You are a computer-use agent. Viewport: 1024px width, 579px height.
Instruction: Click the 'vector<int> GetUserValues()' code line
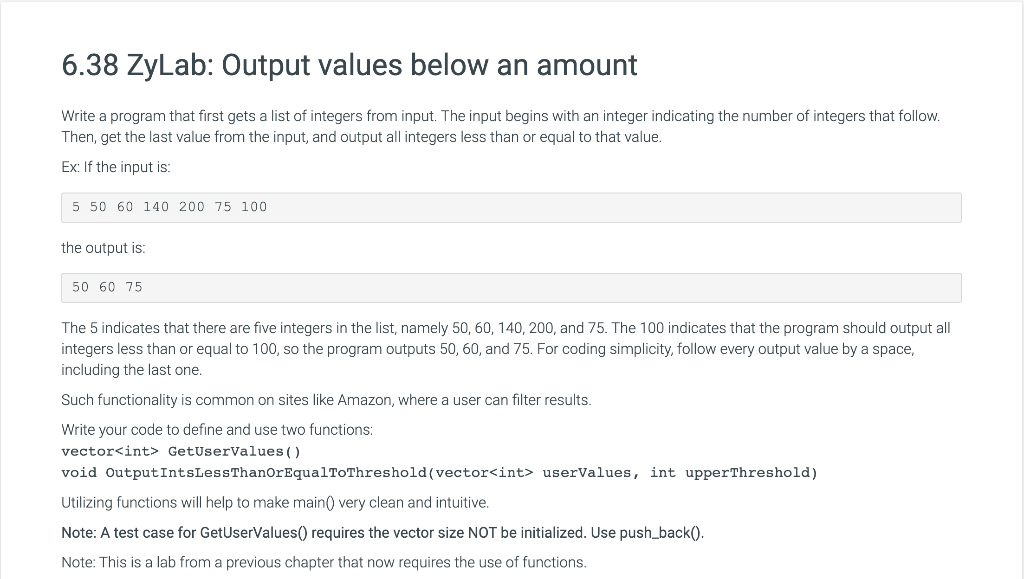tap(181, 452)
